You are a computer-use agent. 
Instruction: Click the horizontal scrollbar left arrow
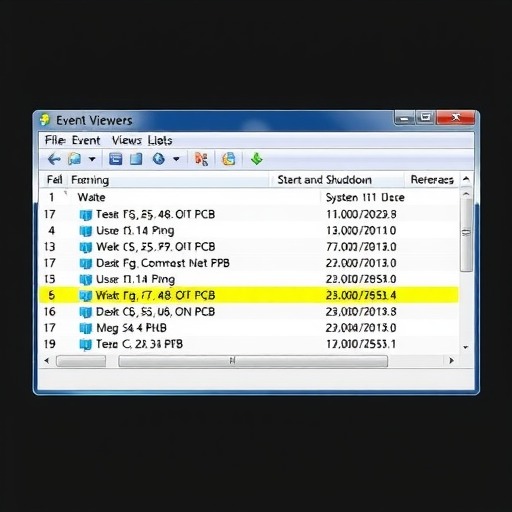(47, 360)
